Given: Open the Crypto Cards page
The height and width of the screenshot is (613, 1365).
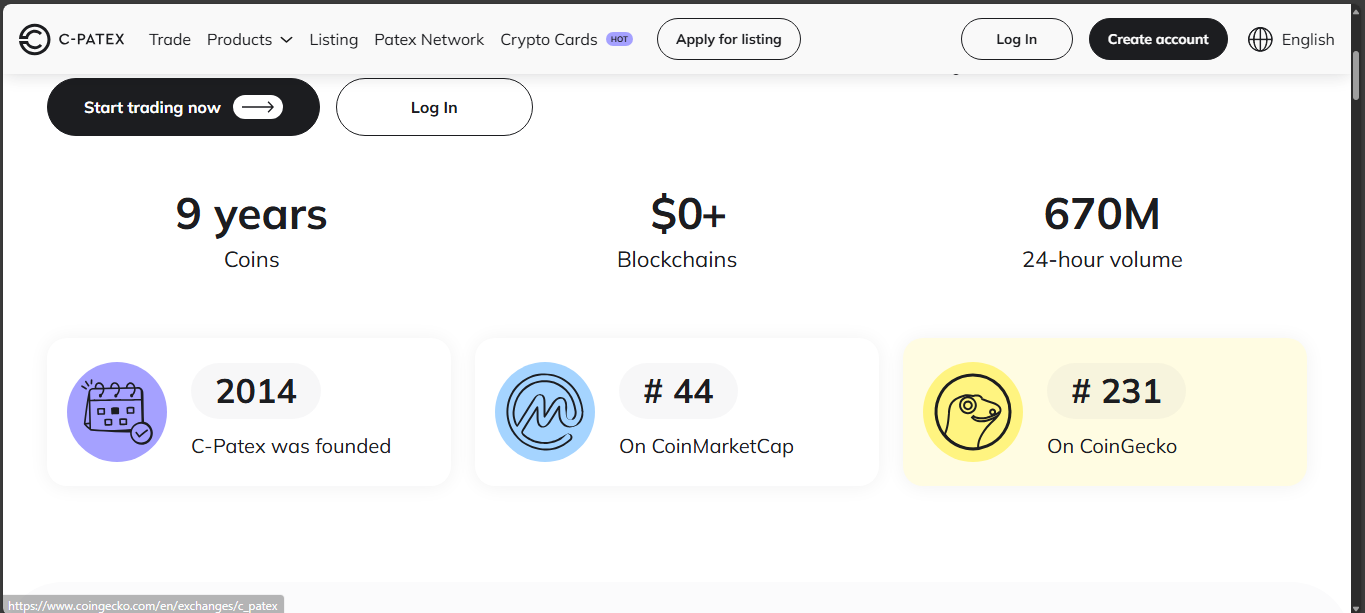Looking at the screenshot, I should pos(548,39).
